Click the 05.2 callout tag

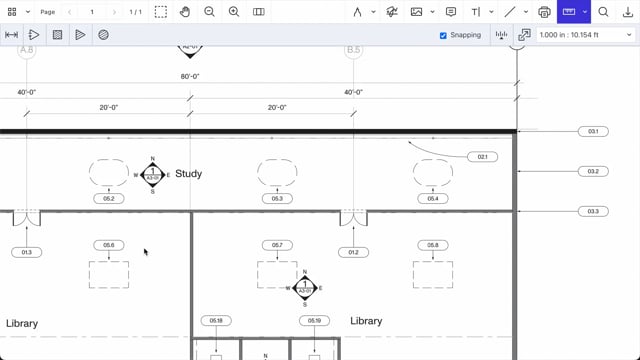click(x=109, y=199)
